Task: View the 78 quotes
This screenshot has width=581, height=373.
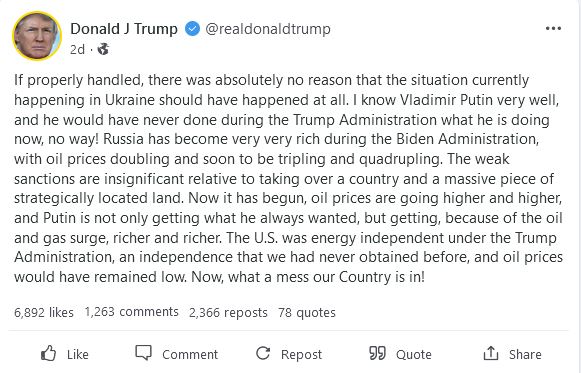Action: click(307, 313)
